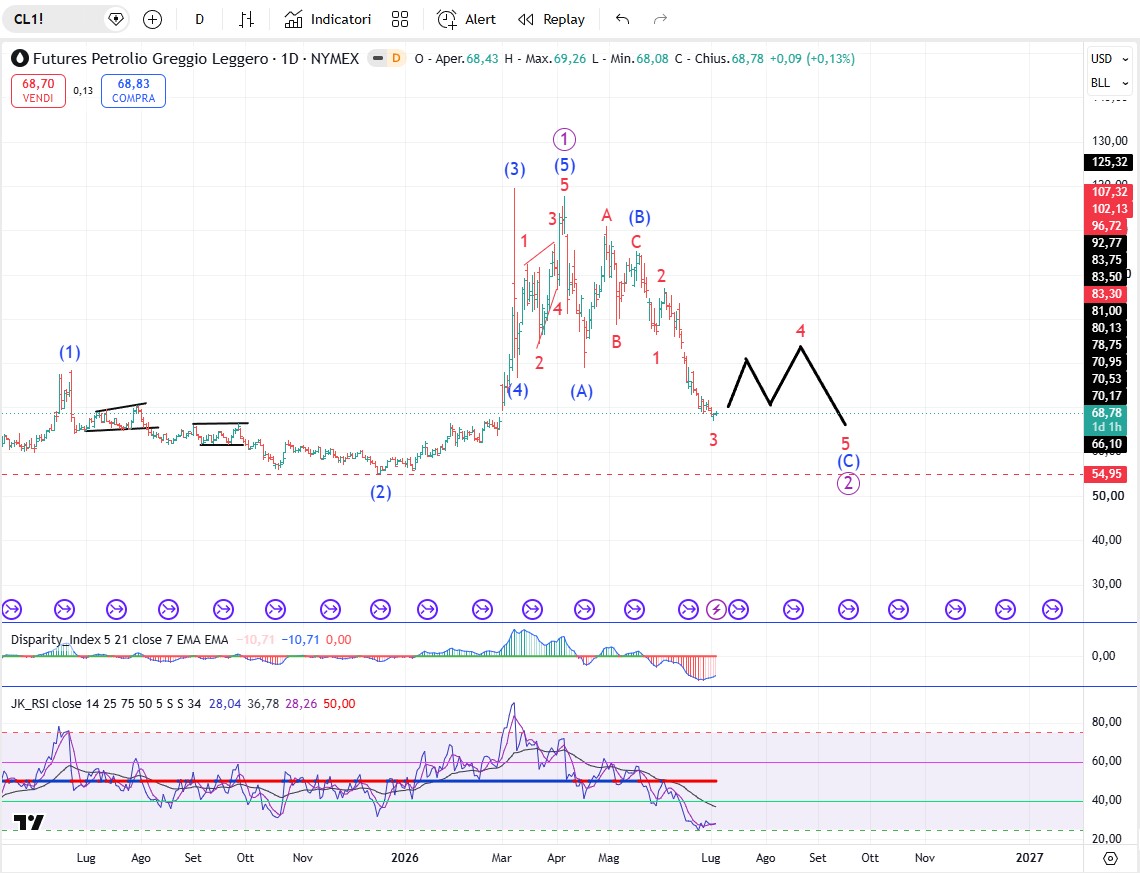Click the Disparity_Index indicator legend
This screenshot has width=1140, height=873.
(119, 640)
